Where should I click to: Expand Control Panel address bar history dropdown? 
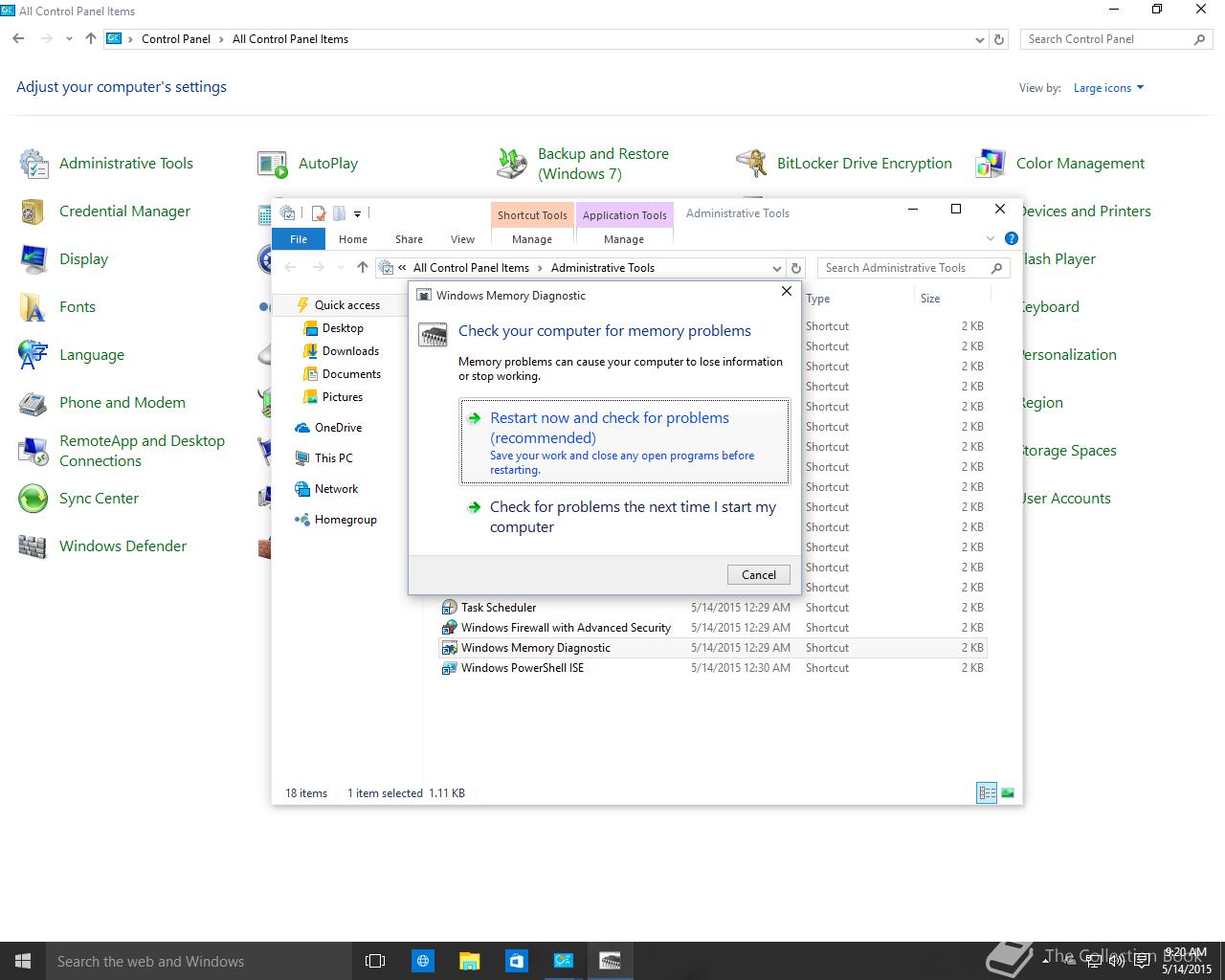979,40
